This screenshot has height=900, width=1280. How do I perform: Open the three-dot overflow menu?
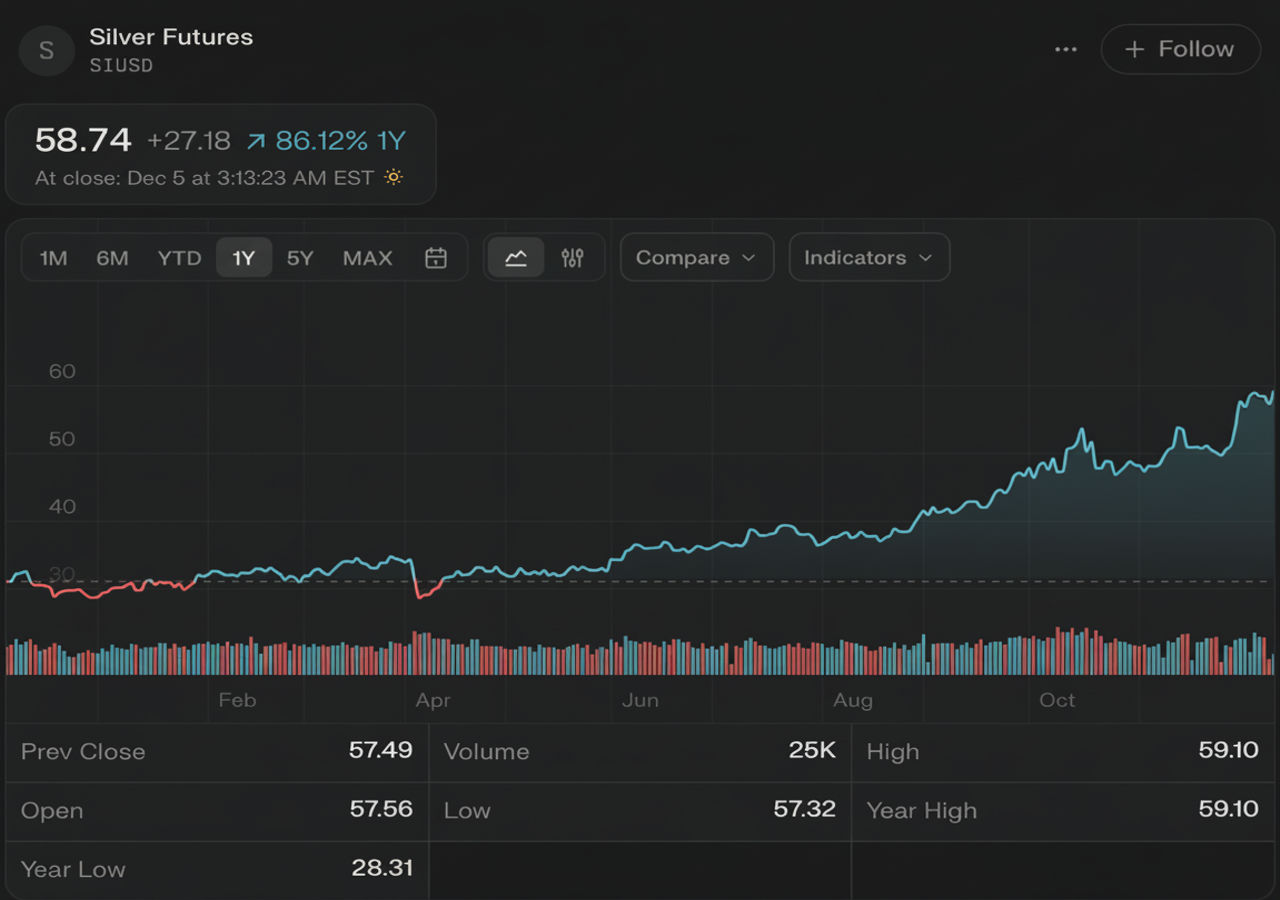click(x=1066, y=49)
